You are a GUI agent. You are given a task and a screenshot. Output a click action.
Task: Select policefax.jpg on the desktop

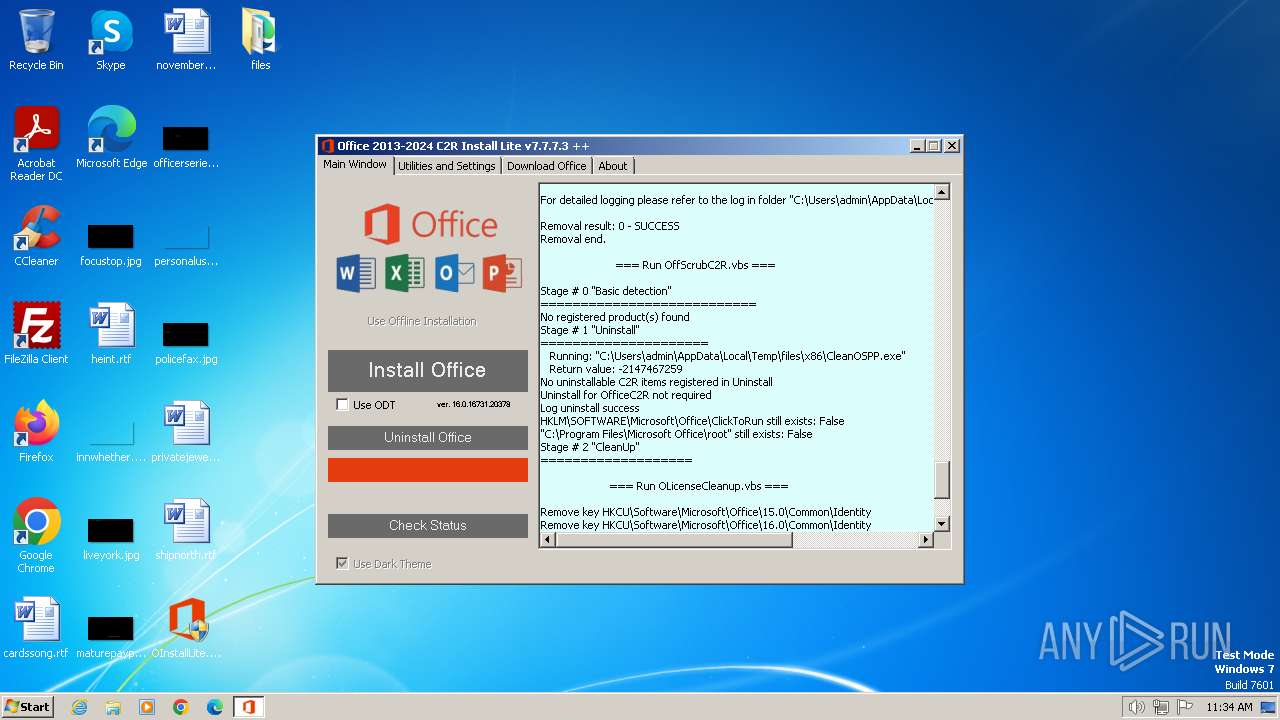click(x=186, y=344)
